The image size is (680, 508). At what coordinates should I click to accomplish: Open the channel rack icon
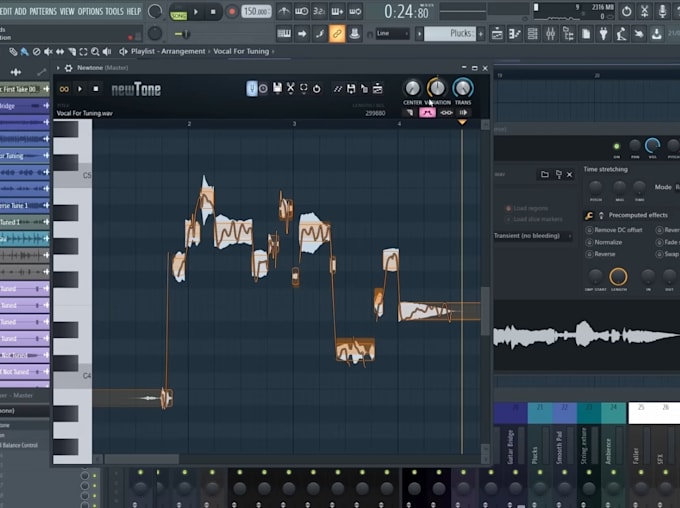click(x=532, y=33)
